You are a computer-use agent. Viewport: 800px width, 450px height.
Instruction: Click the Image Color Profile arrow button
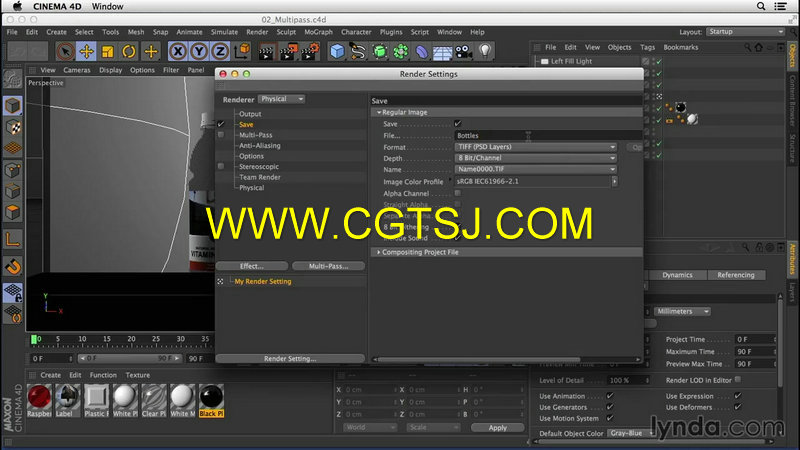point(614,181)
